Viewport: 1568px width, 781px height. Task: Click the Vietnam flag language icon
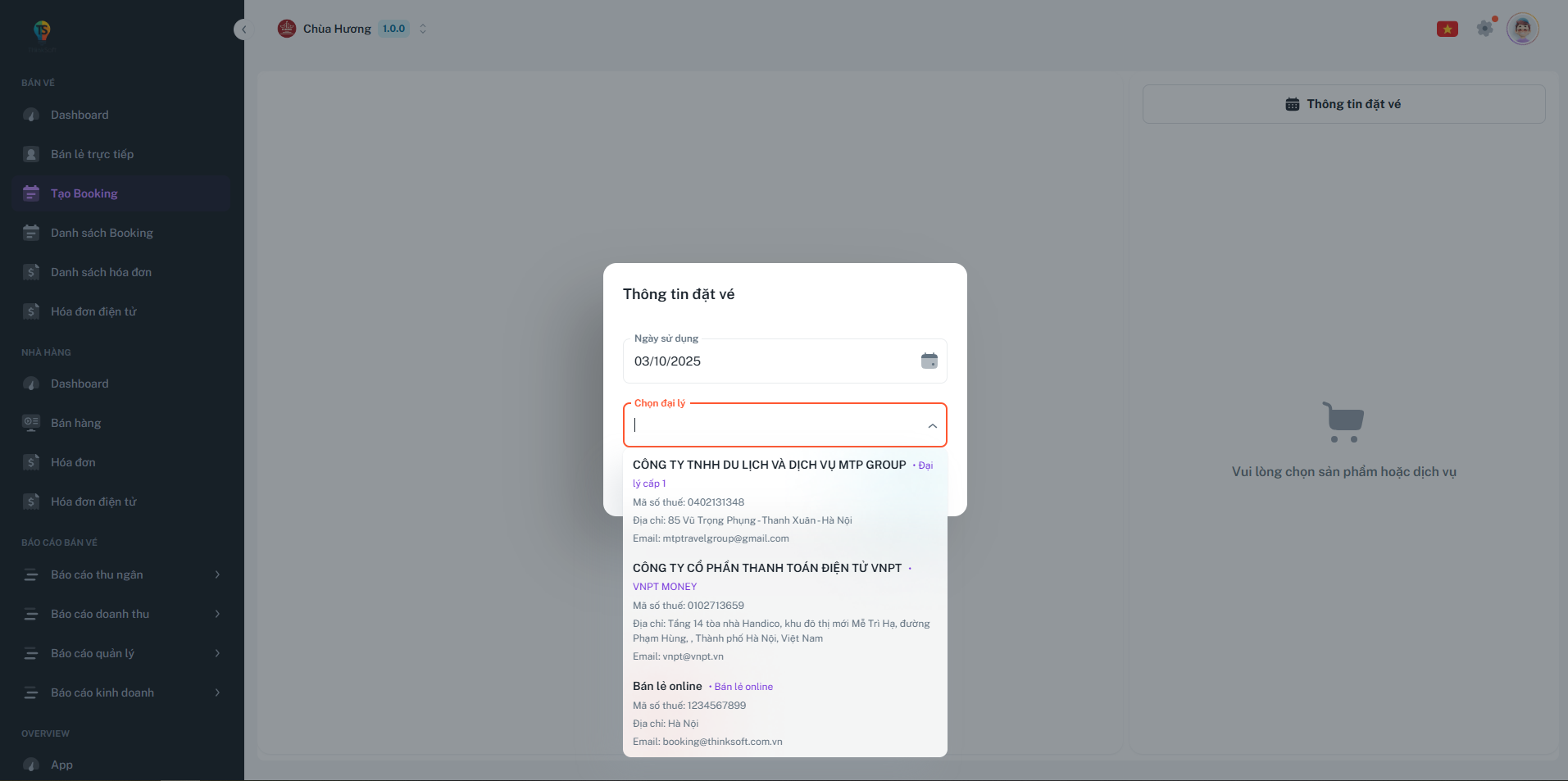click(1447, 30)
